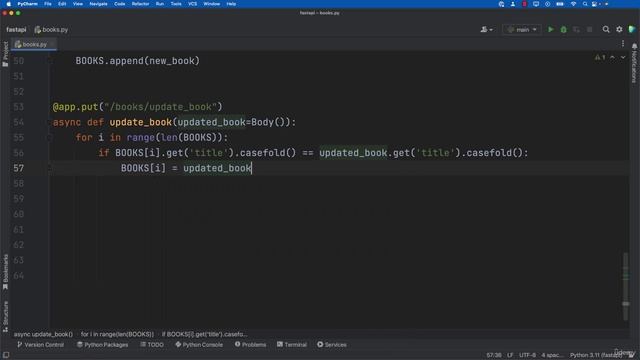Open the Window menu
The image size is (640, 360).
[x=211, y=4]
